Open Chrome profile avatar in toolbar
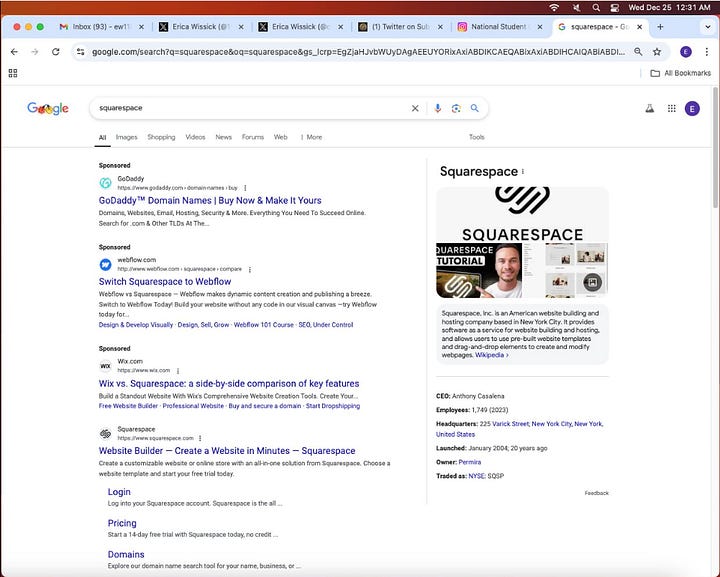The width and height of the screenshot is (720, 577). click(x=686, y=52)
